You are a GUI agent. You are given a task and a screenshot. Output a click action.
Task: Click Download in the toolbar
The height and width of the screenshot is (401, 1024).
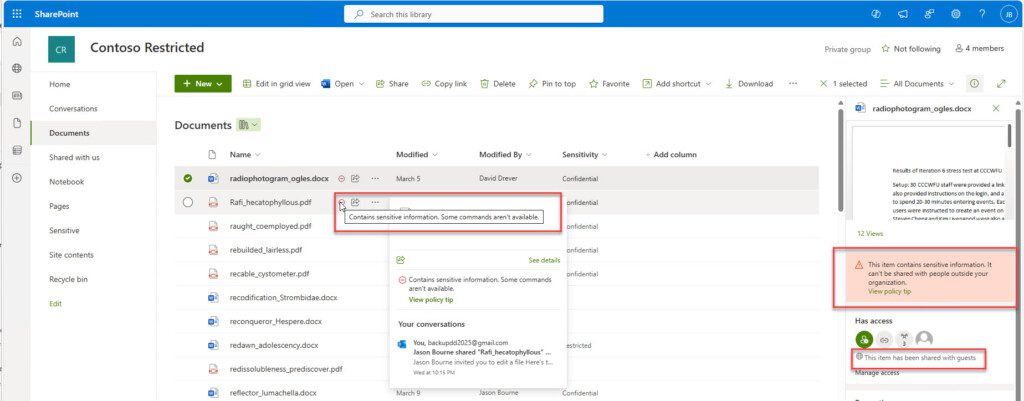(748, 84)
